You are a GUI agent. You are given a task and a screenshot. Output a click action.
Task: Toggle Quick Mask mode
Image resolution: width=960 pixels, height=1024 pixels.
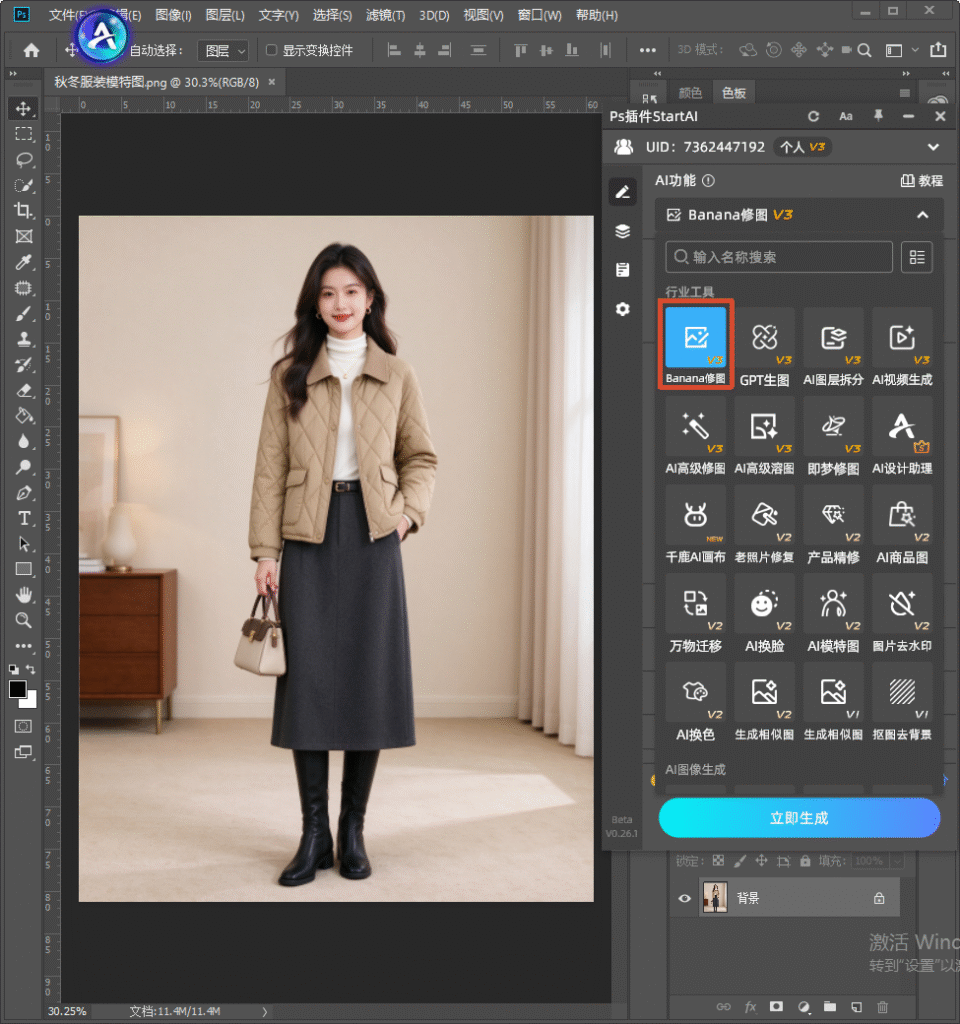click(24, 726)
